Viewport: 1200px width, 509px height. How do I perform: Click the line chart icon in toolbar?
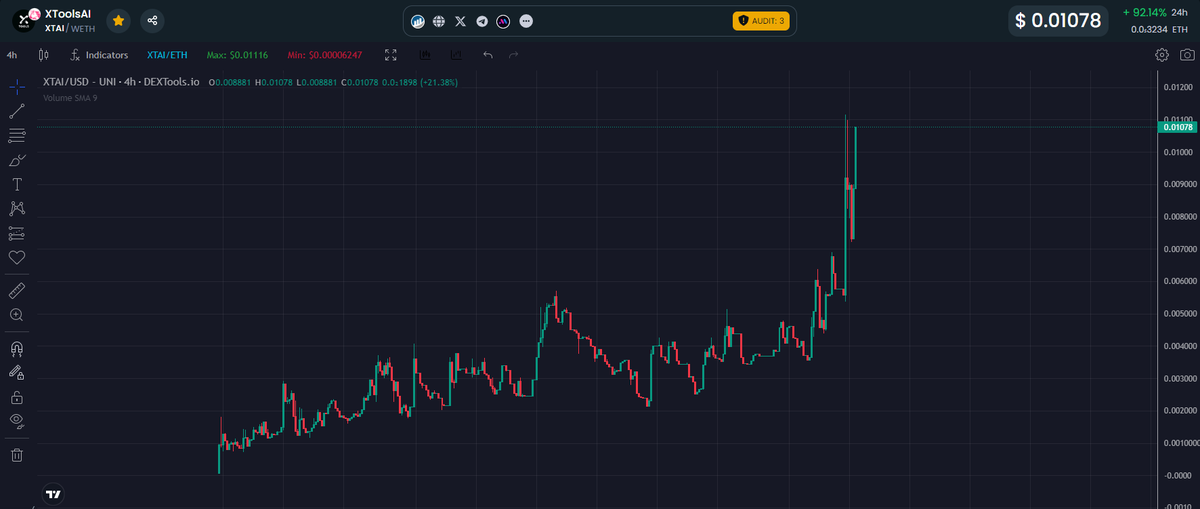pyautogui.click(x=457, y=55)
